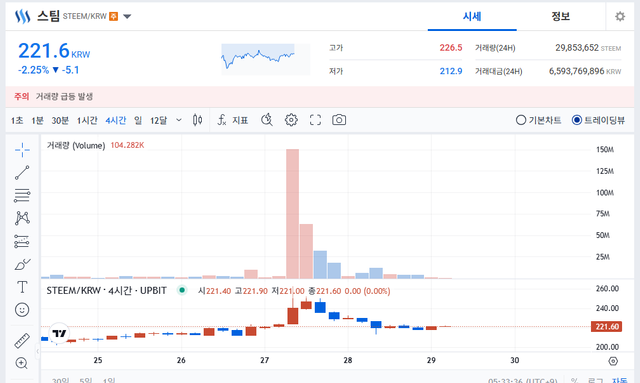Open the emoji icons tool

(22, 310)
